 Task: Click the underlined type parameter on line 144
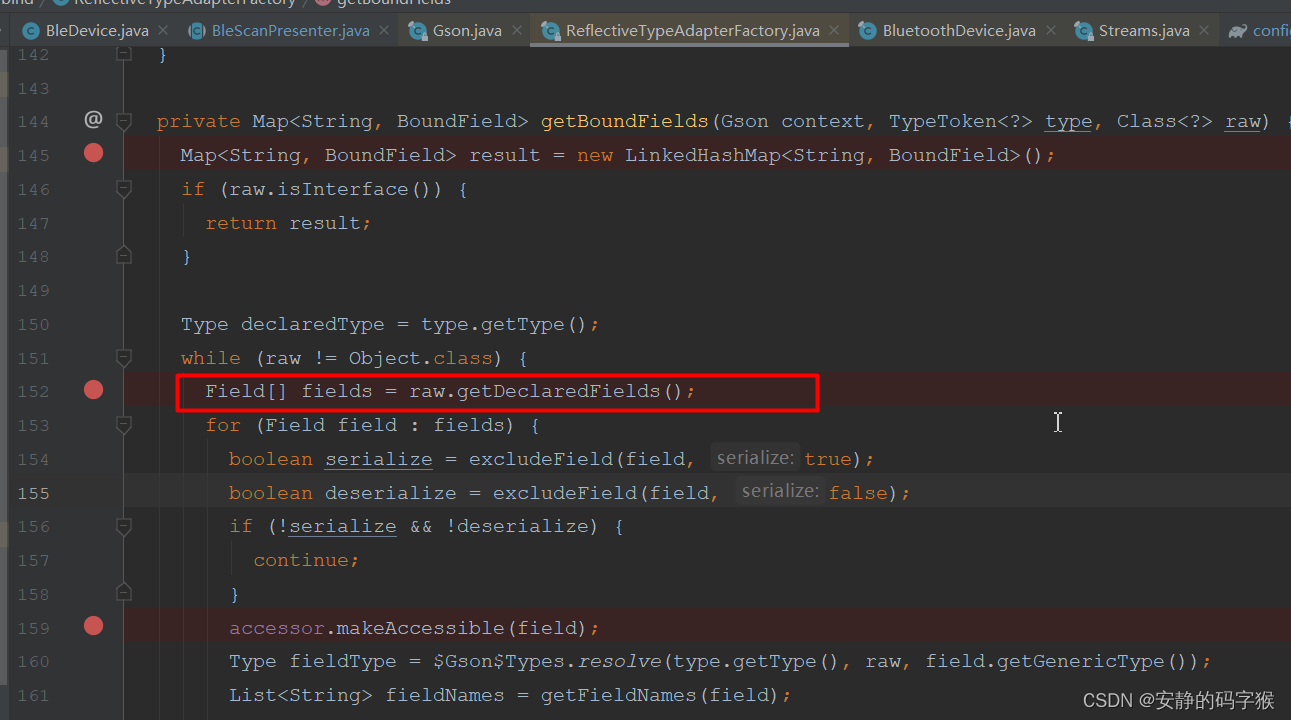point(1069,121)
